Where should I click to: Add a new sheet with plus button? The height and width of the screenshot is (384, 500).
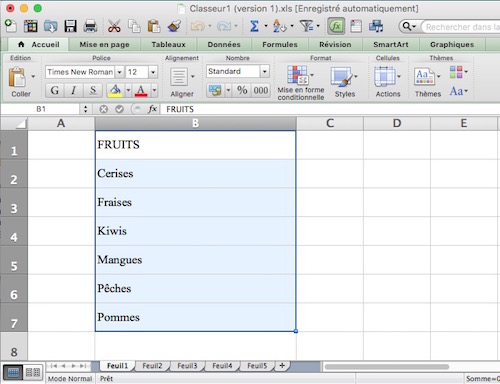(282, 366)
